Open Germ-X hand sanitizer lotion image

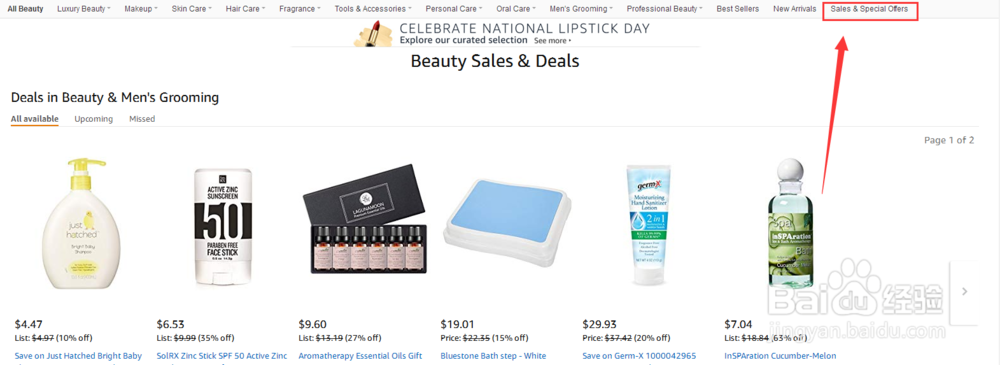coord(646,225)
